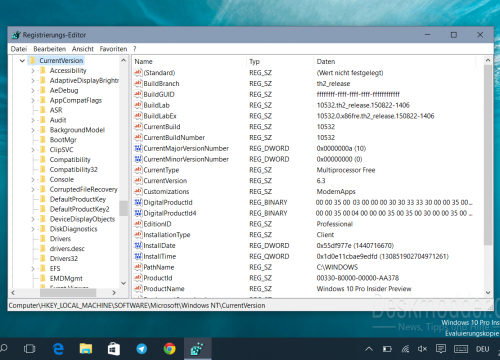
Task: Click the DEU input language indicator
Action: [483, 349]
